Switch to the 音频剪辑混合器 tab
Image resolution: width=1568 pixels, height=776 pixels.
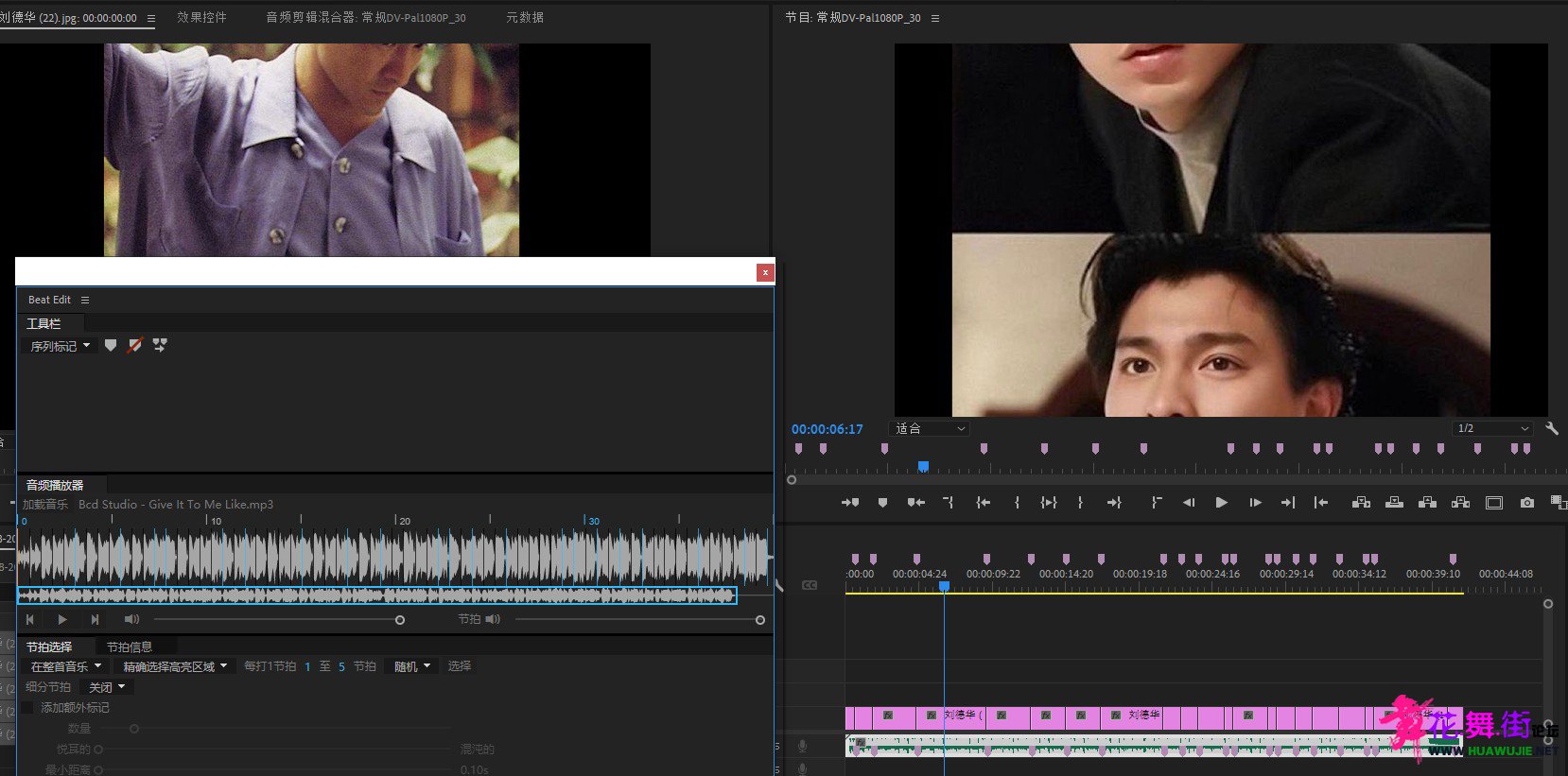366,17
